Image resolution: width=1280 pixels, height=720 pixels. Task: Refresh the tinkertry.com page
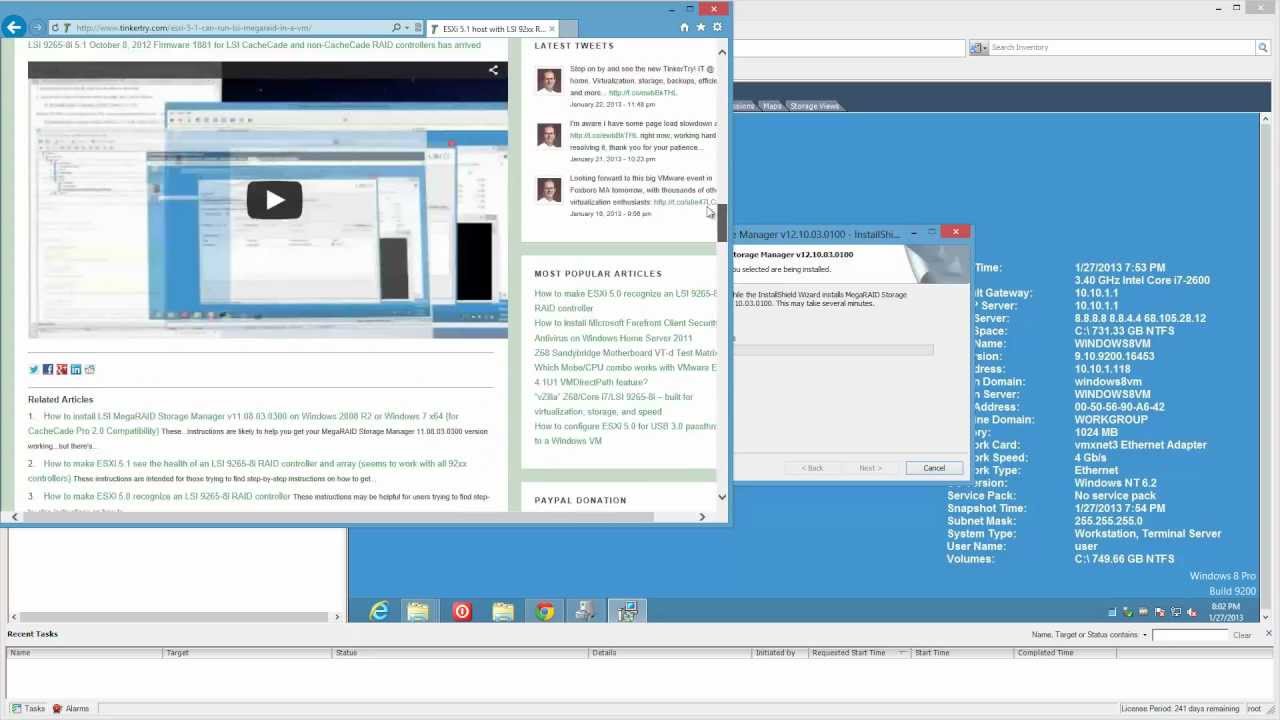[55, 28]
